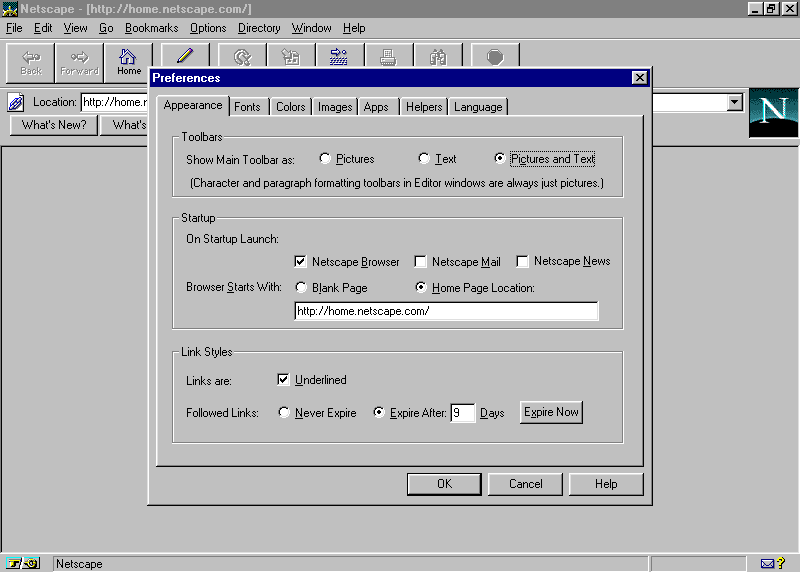The image size is (800, 572).
Task: Click the home page URL field
Action: point(446,311)
